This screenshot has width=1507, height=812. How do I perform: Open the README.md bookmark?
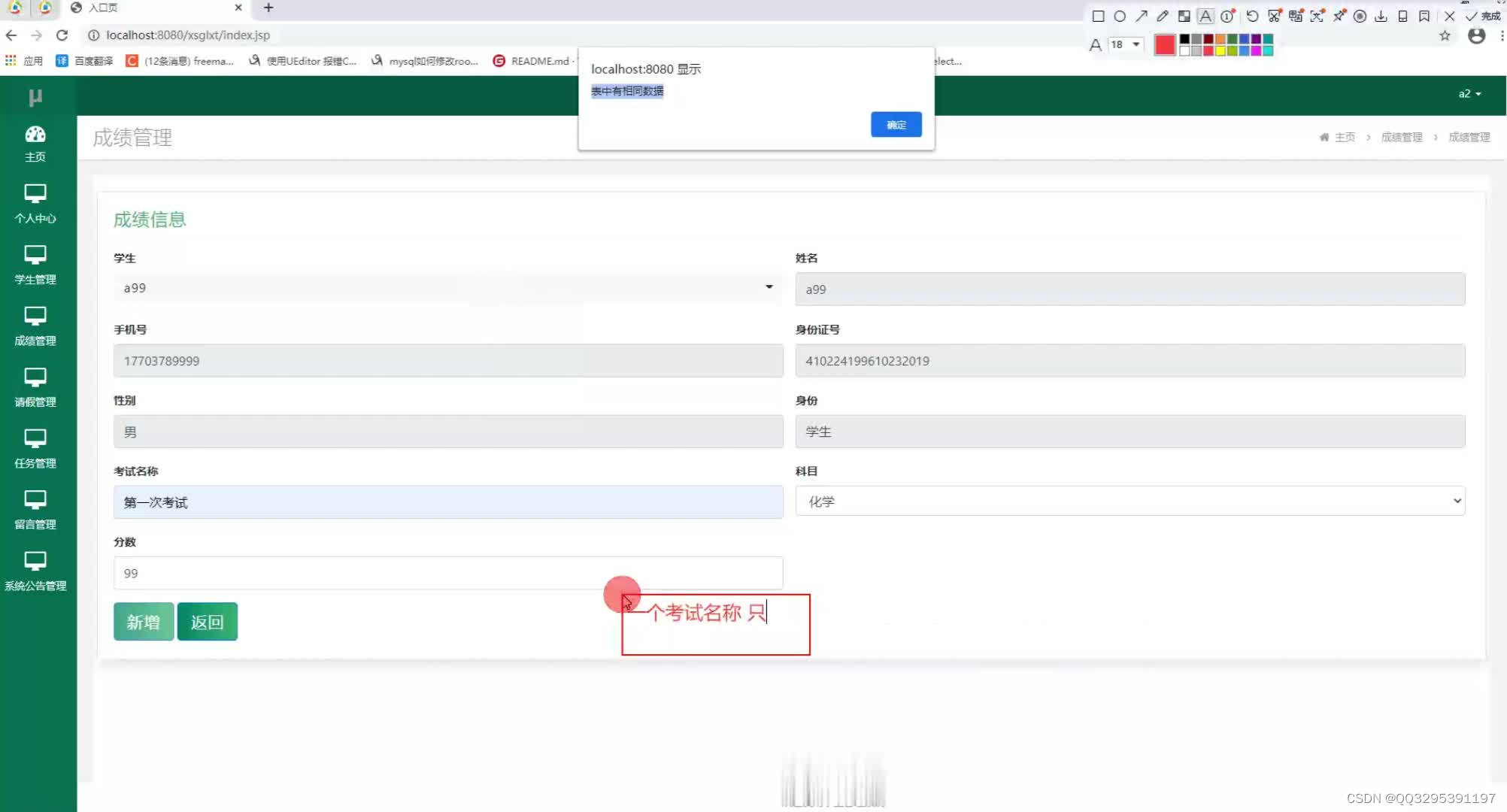[532, 61]
